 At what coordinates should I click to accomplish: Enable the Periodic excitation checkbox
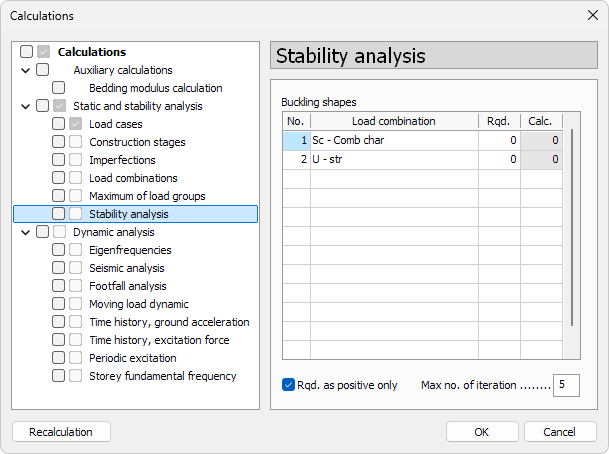click(58, 358)
